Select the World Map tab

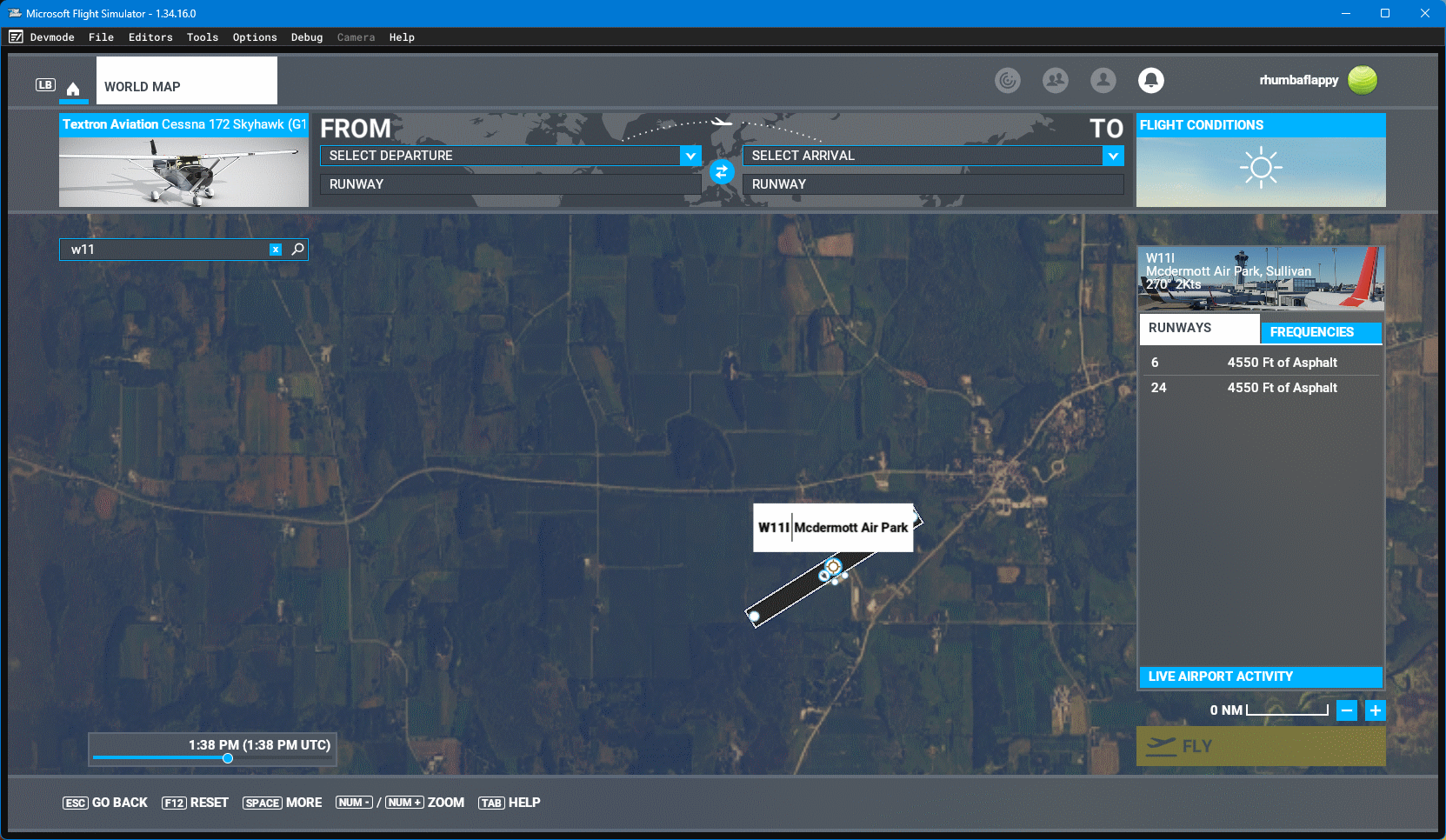pos(187,81)
